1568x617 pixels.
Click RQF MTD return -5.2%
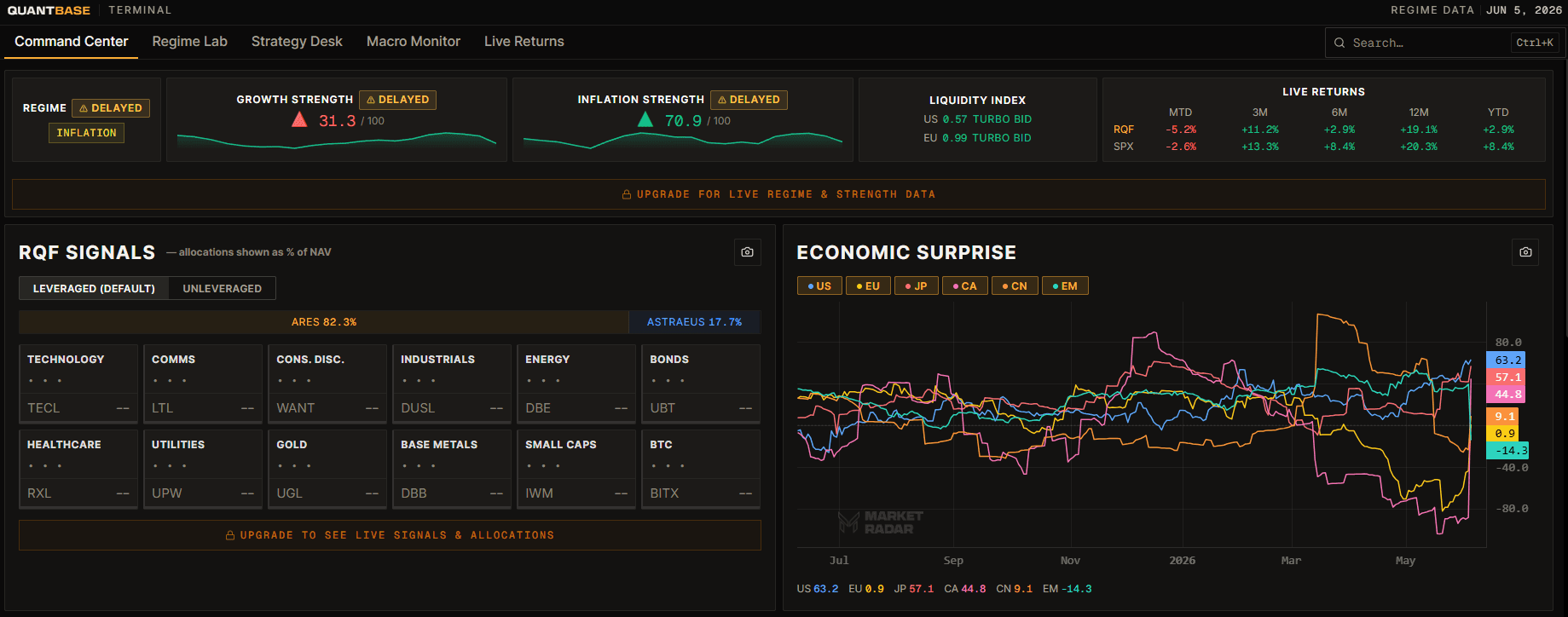pos(1181,130)
